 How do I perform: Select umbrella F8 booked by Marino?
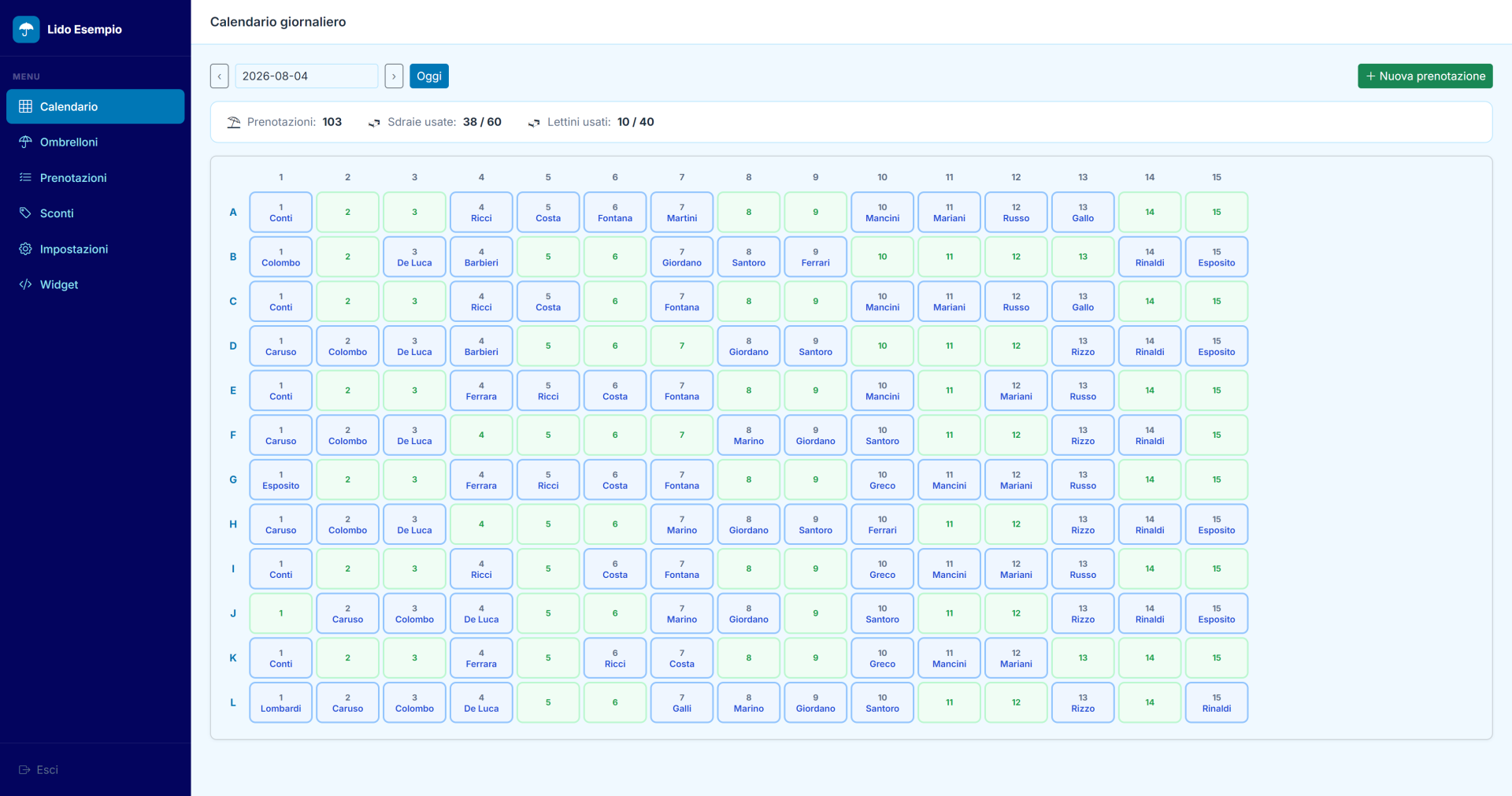(x=749, y=435)
